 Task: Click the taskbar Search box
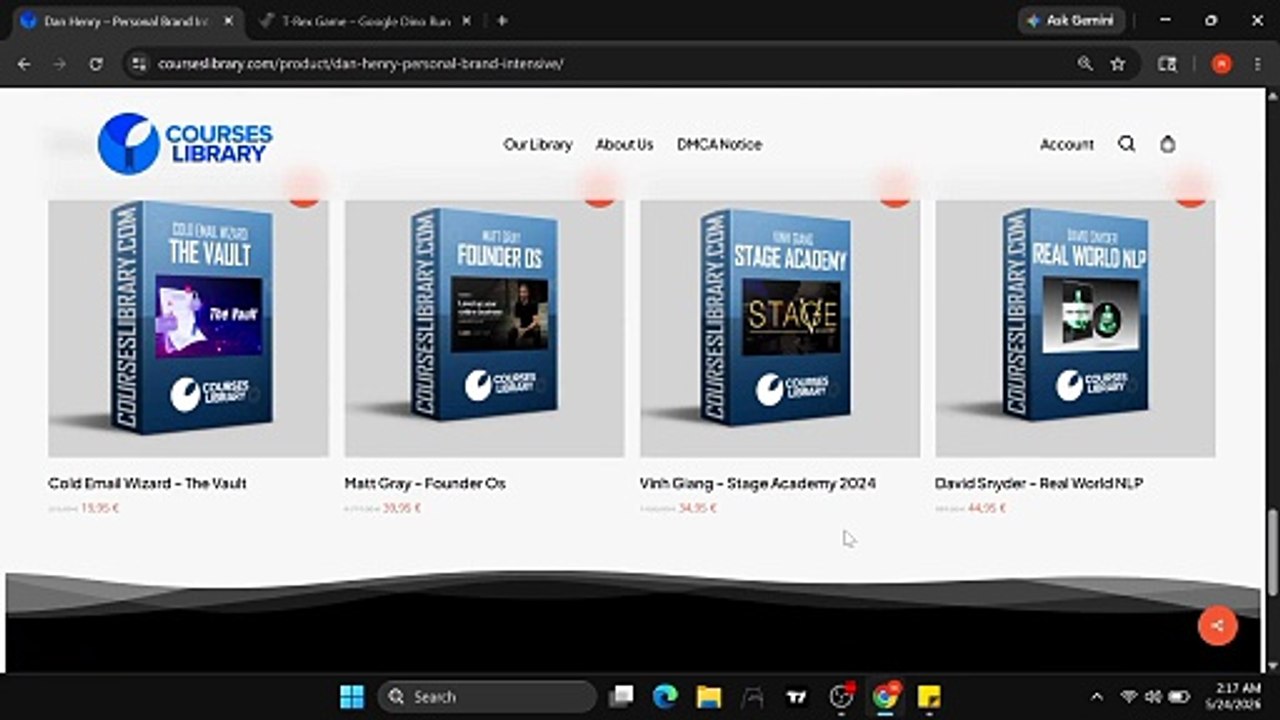click(x=487, y=696)
